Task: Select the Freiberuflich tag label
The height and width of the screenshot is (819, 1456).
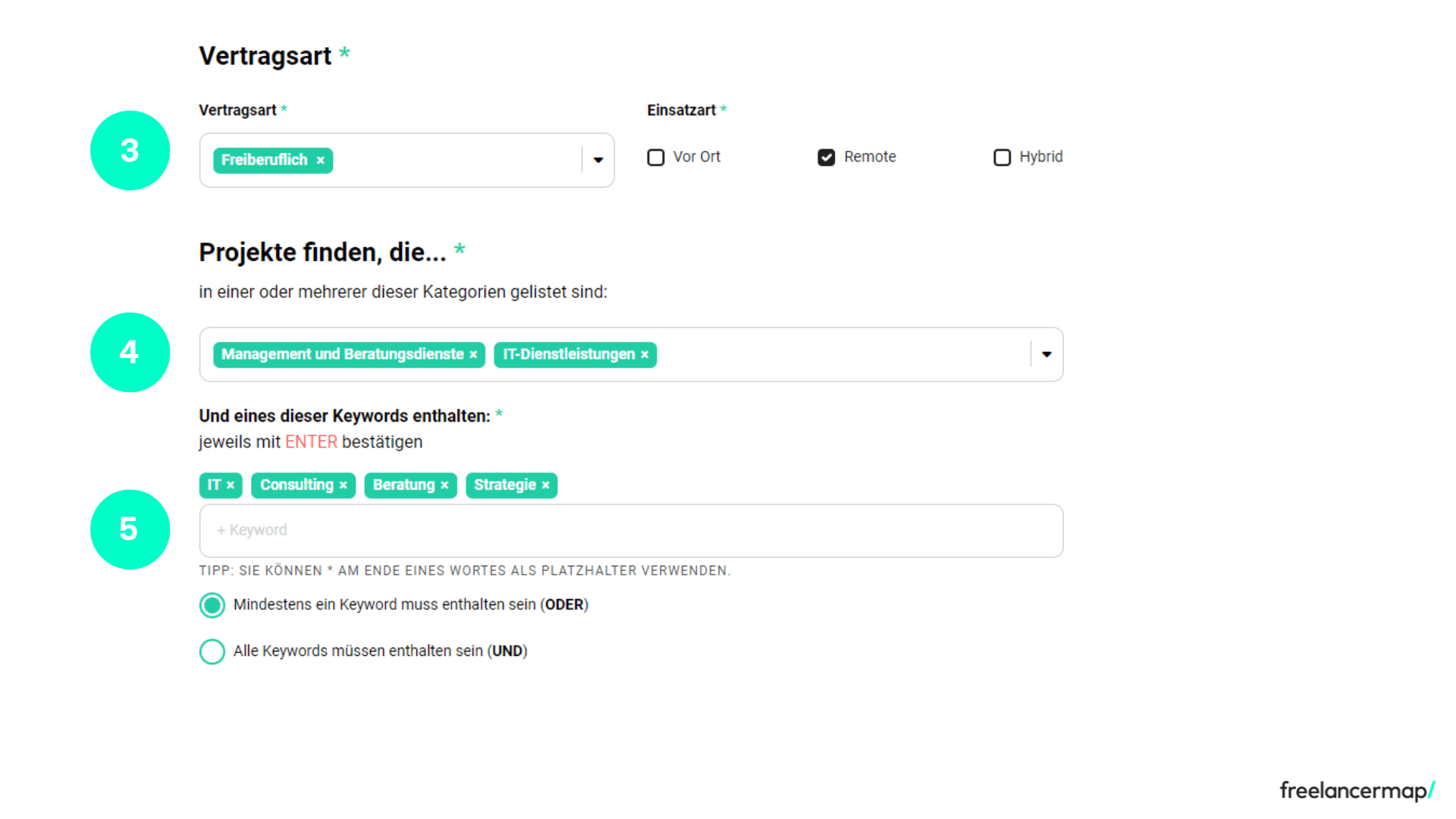Action: [264, 160]
